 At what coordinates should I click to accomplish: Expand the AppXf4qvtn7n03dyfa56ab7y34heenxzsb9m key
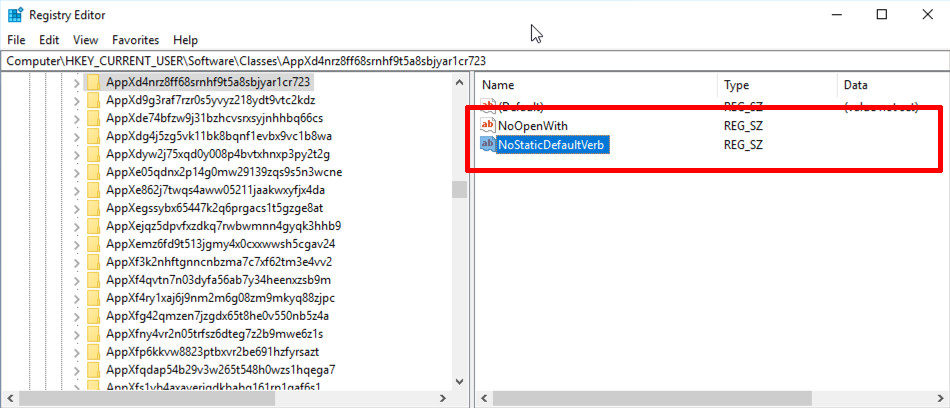pyautogui.click(x=76, y=280)
